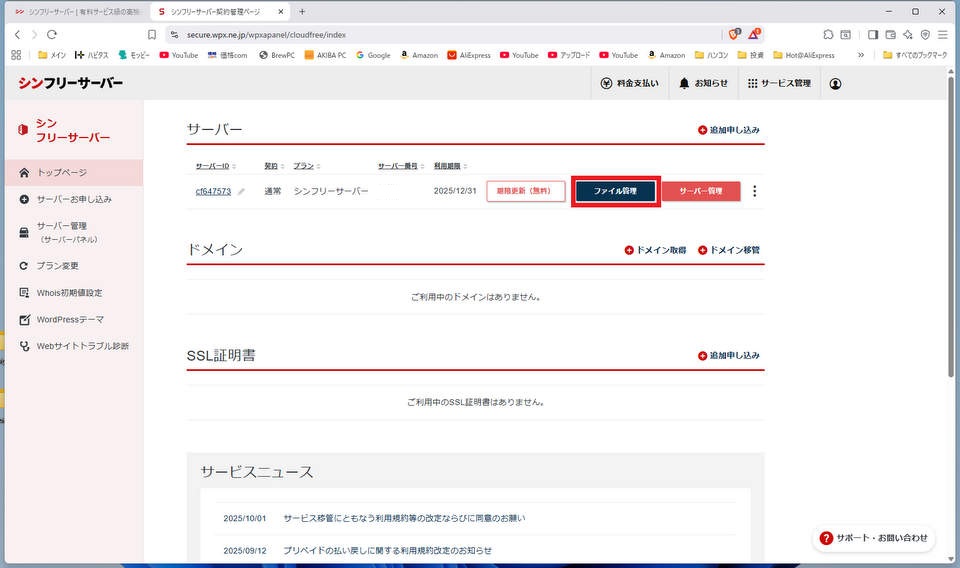The width and height of the screenshot is (960, 568).
Task: Open the サポート・お問い合わせ help button
Action: click(x=873, y=538)
